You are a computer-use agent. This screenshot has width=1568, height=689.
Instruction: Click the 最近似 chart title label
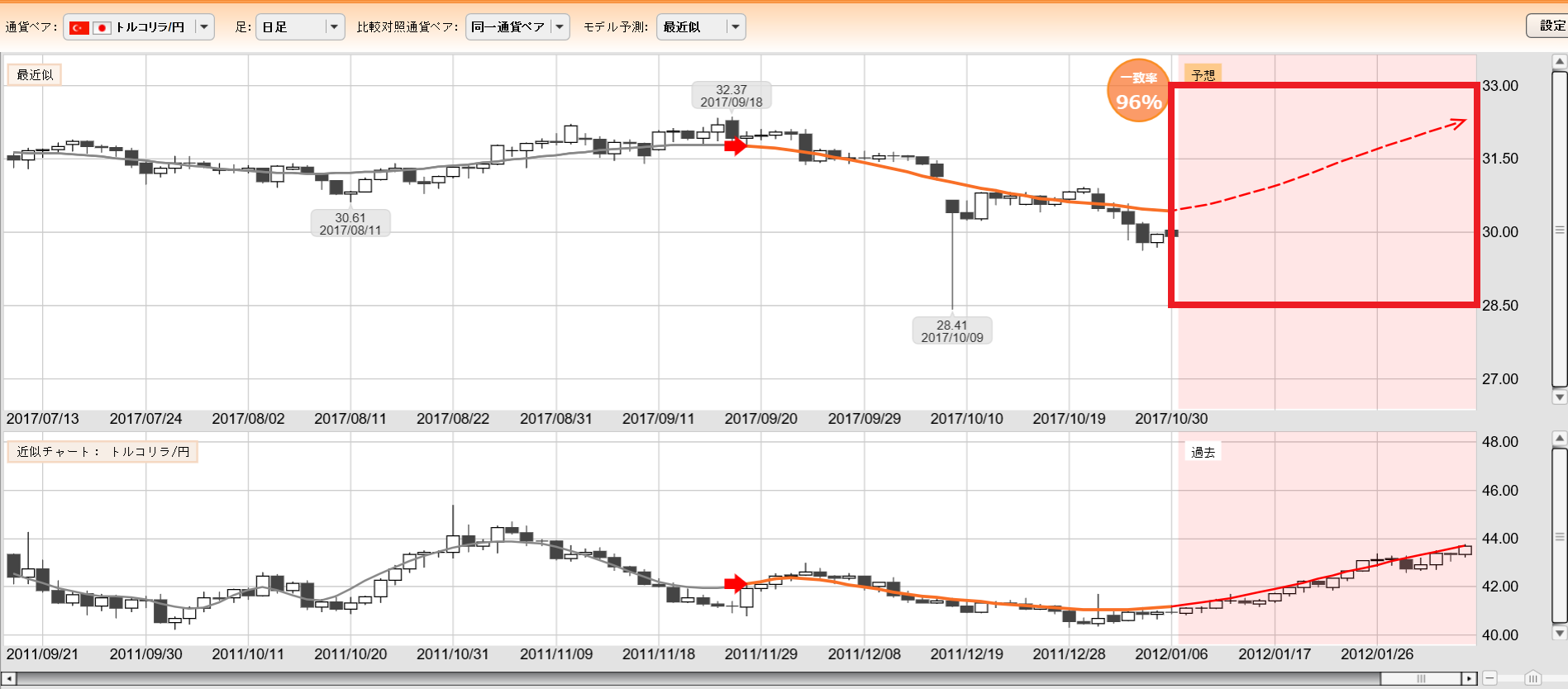point(35,74)
